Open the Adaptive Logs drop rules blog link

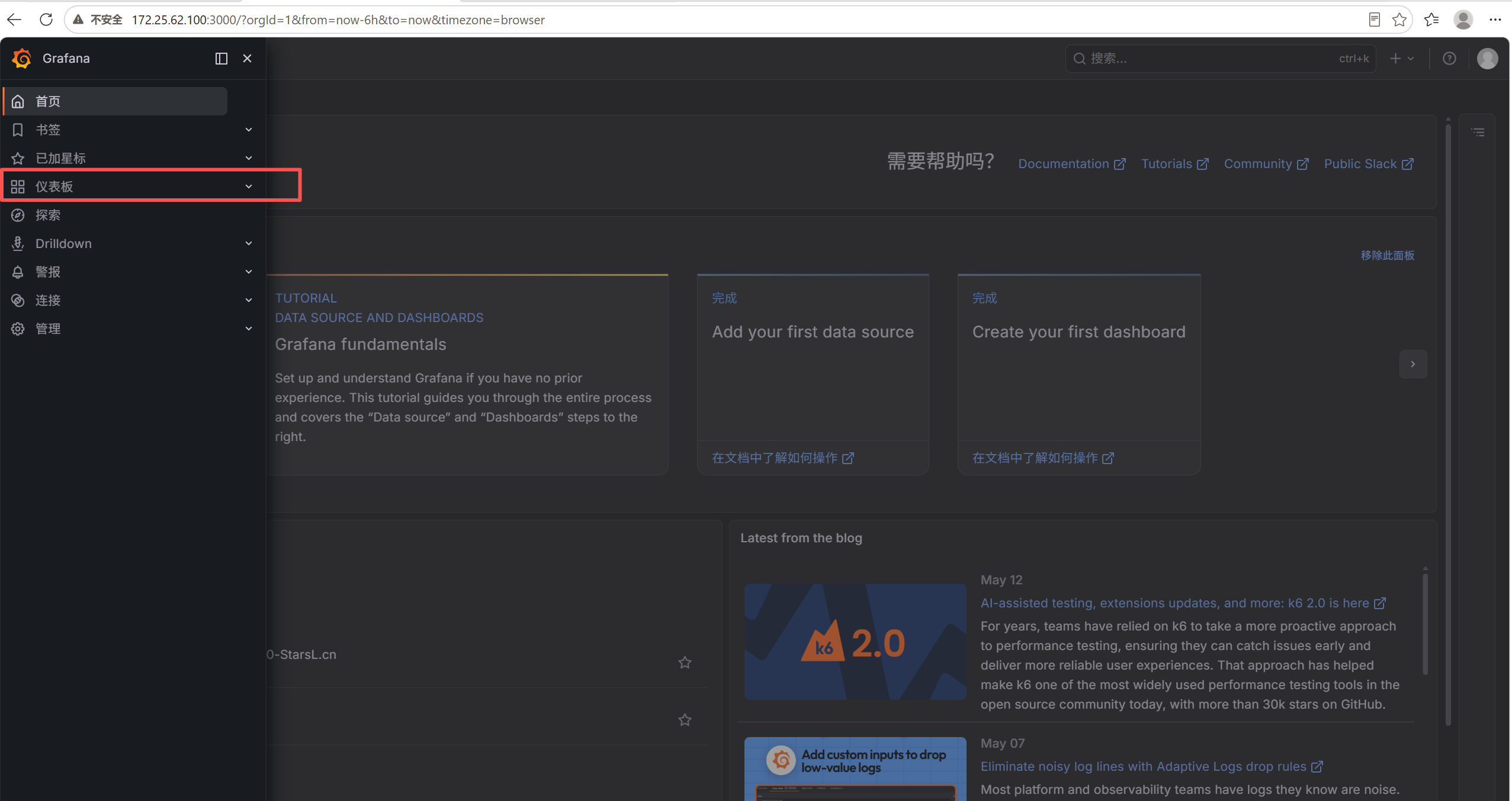[1151, 766]
